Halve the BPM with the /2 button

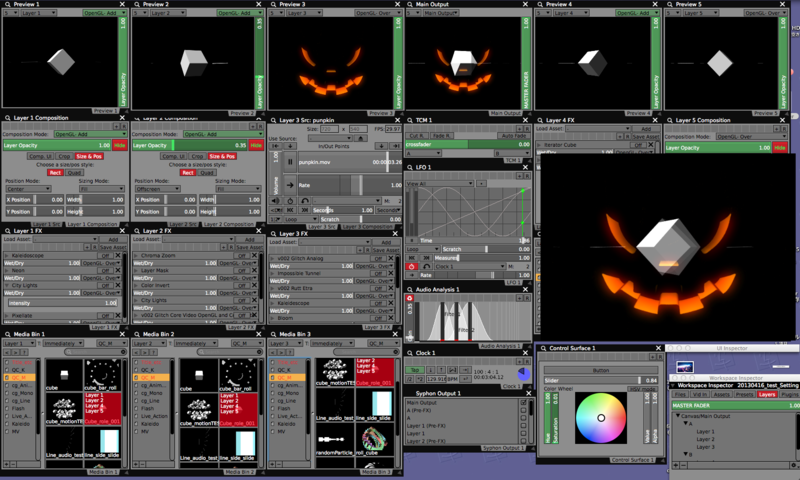(x=410, y=379)
